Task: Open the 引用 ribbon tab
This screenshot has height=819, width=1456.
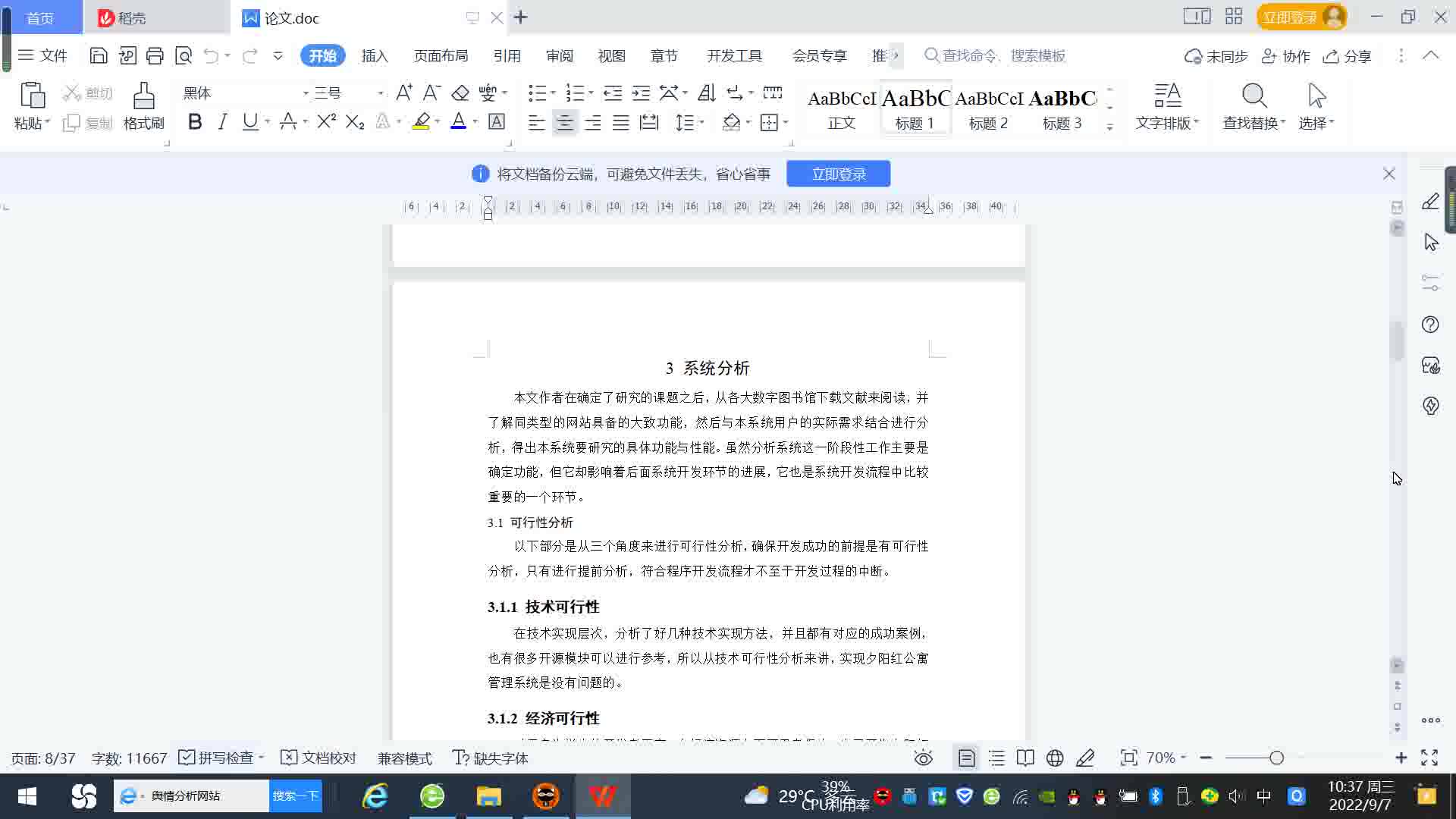Action: (x=507, y=56)
